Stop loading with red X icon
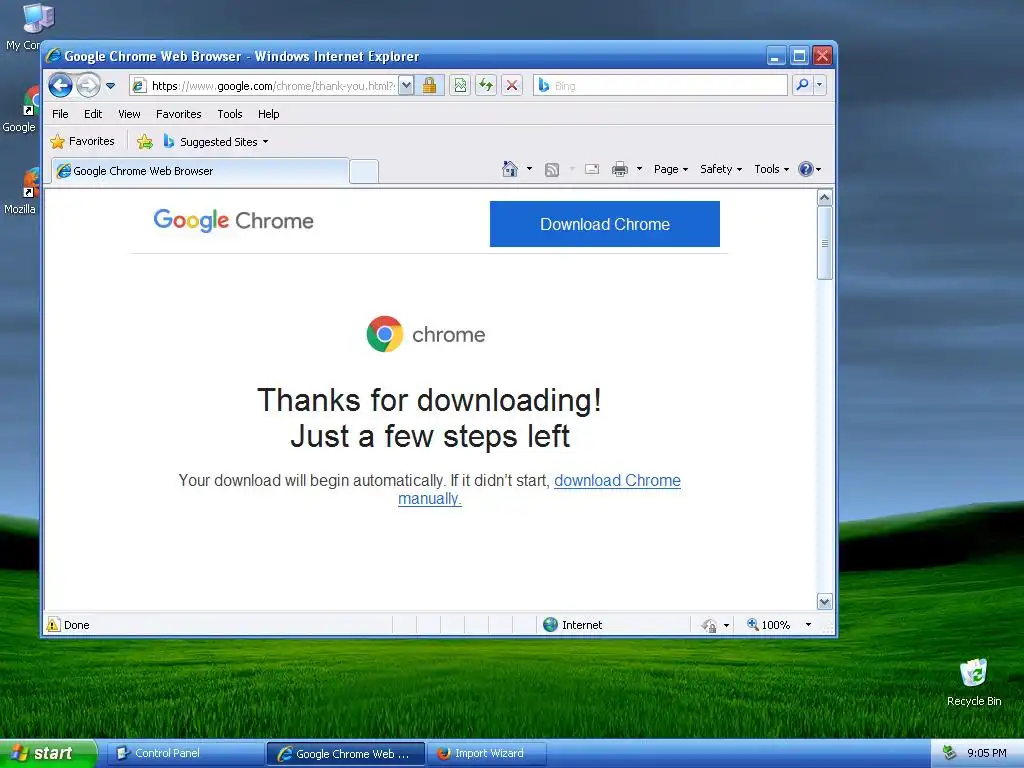Screen dimensions: 1024x768 point(512,86)
